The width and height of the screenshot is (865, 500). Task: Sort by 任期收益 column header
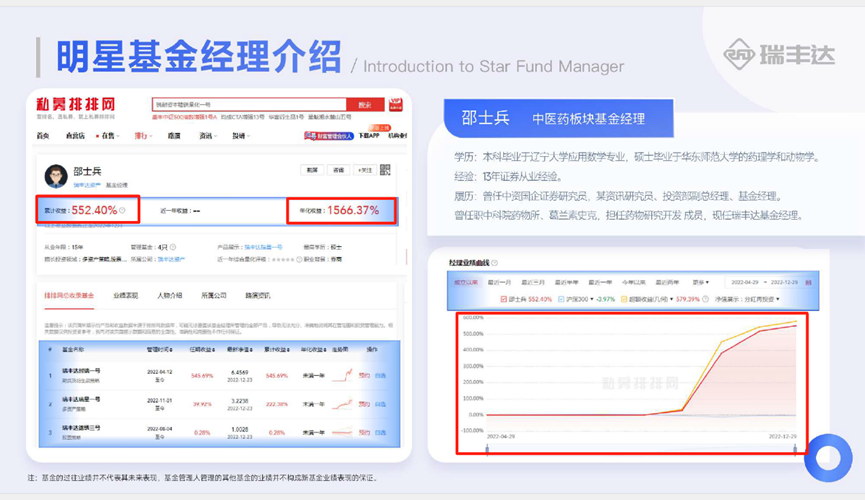point(202,349)
